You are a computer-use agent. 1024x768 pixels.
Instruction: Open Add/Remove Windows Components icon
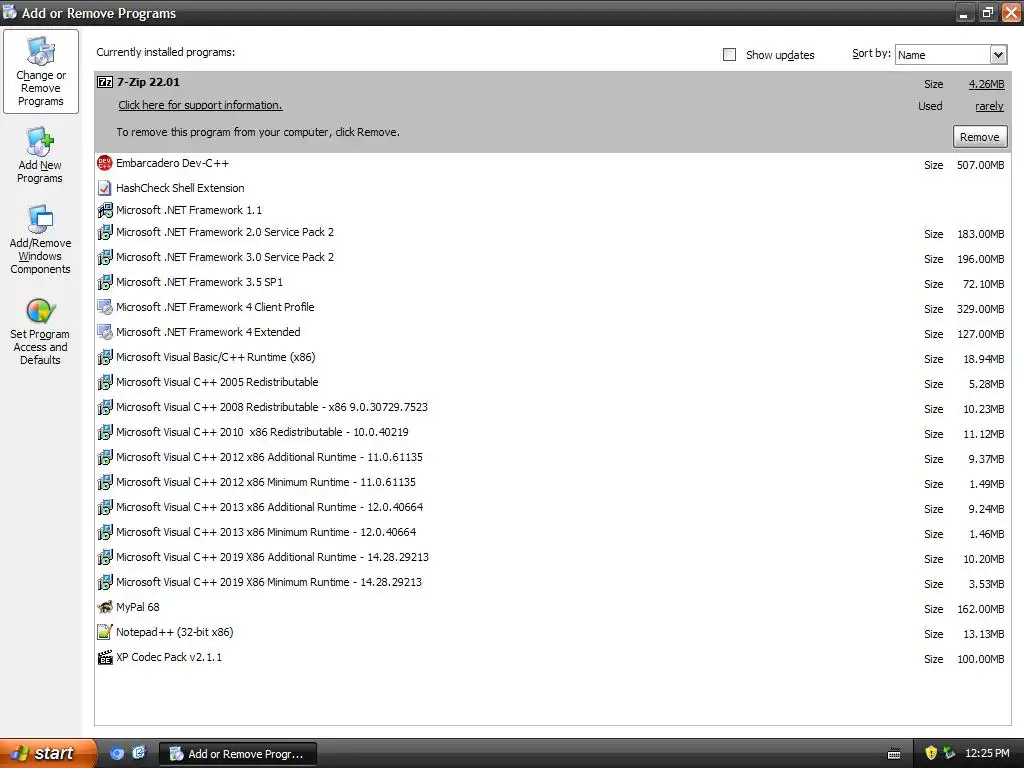[40, 219]
